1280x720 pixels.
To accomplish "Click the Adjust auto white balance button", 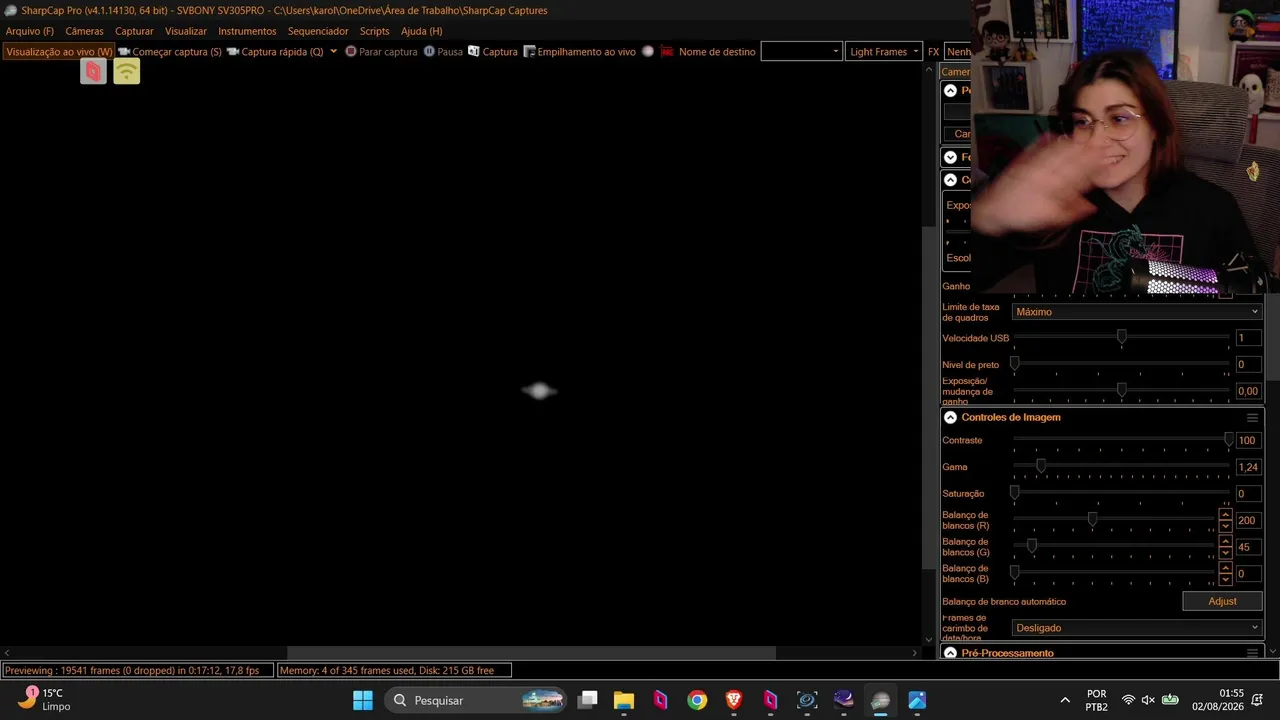I will 1222,601.
